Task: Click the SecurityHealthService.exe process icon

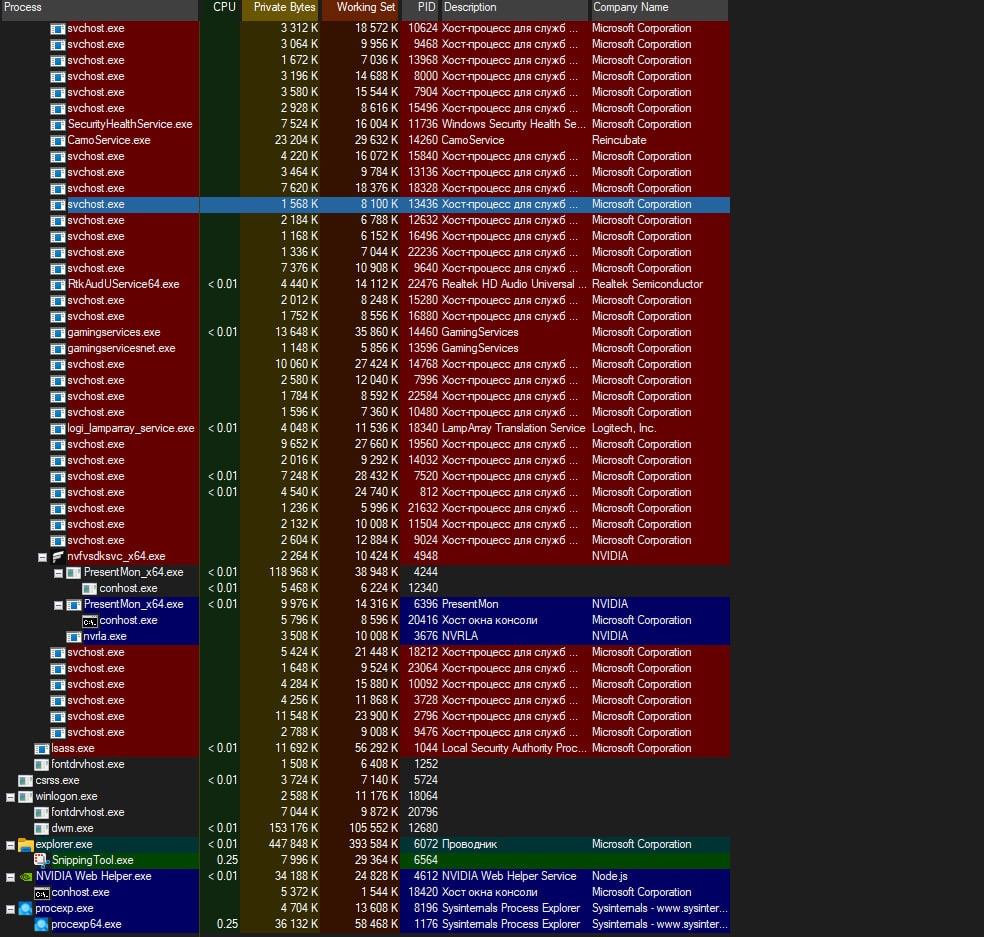Action: (58, 125)
